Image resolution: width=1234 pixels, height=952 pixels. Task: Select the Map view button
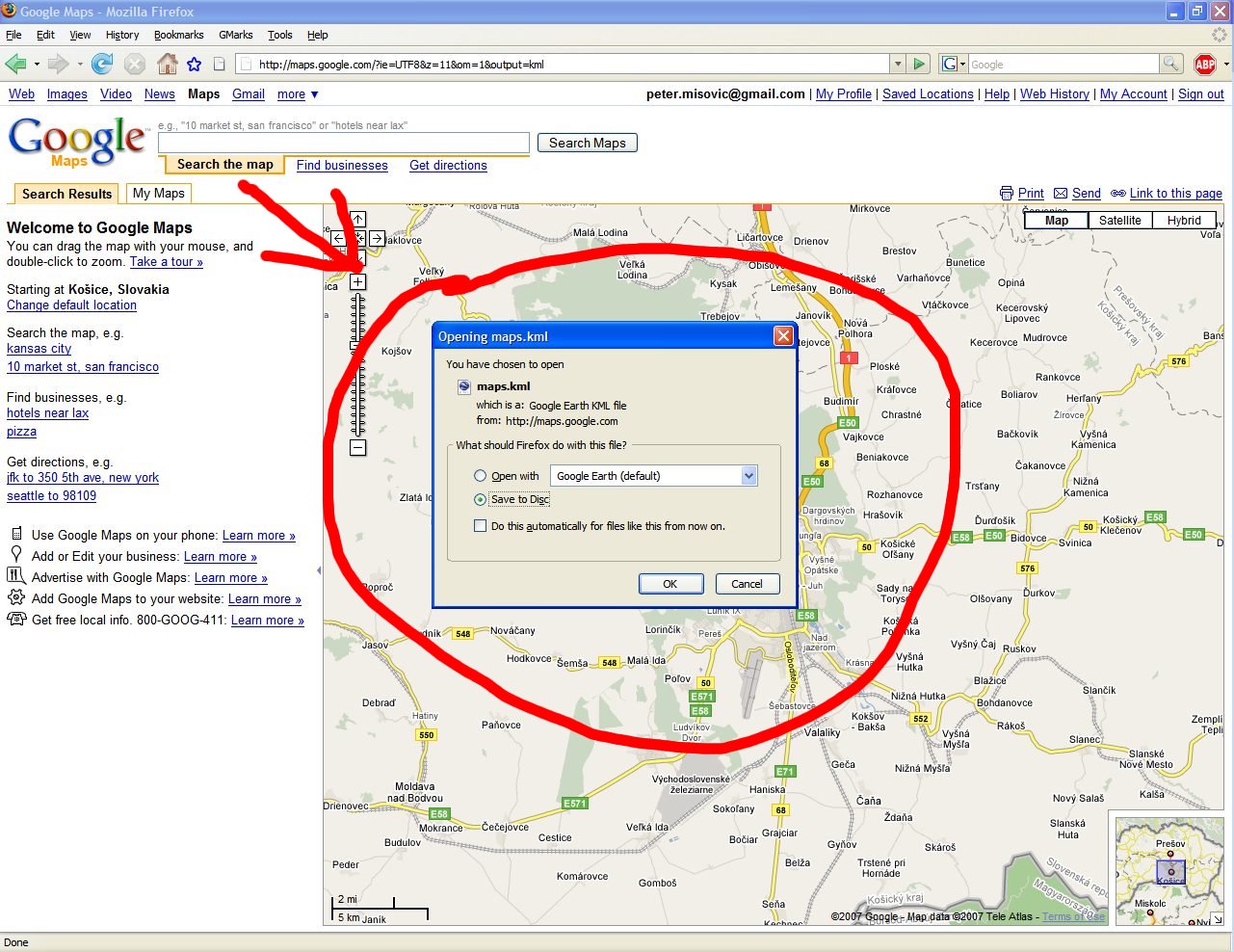pos(1057,221)
